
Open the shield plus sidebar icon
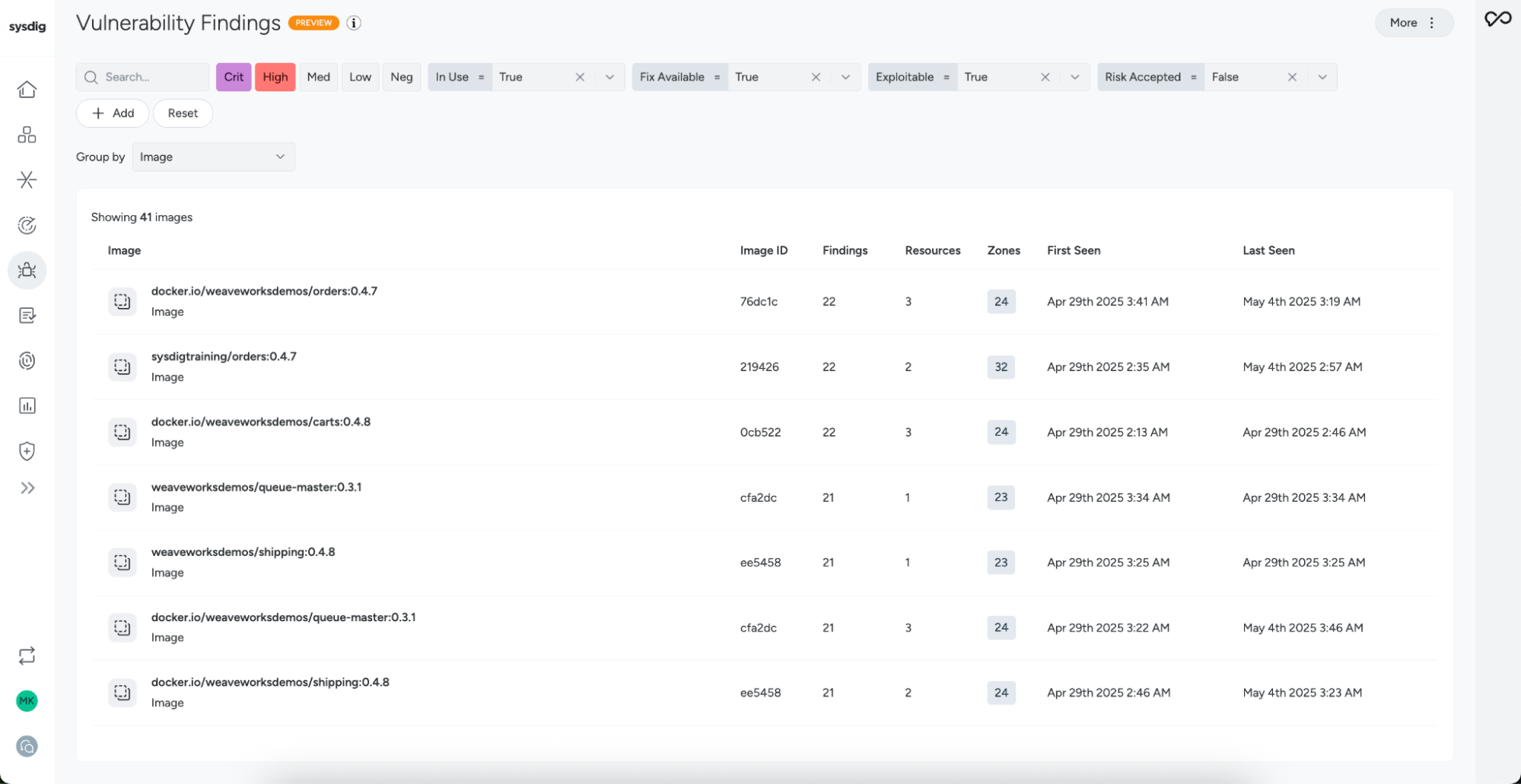click(x=27, y=451)
